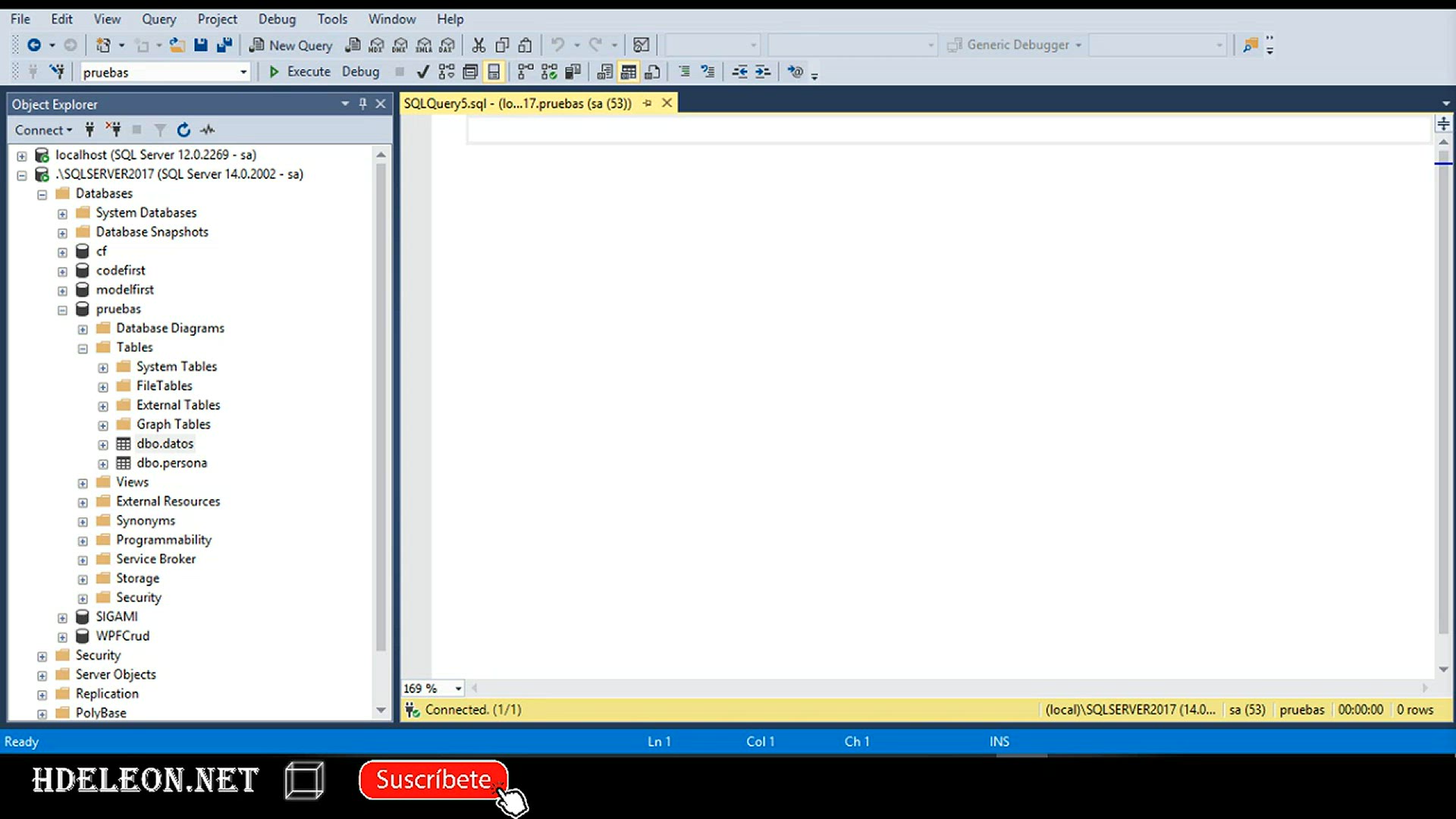Expand the dbo.persona table
1456x819 pixels.
tap(103, 464)
